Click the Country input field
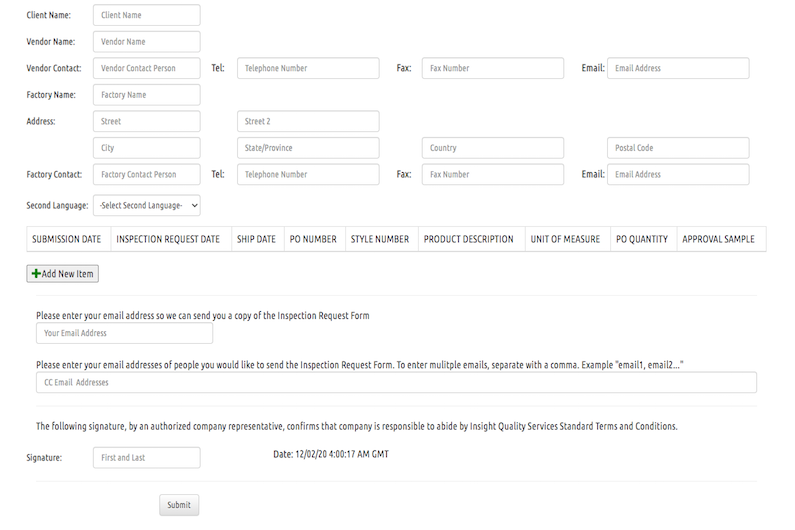This screenshot has width=795, height=530. [x=492, y=148]
